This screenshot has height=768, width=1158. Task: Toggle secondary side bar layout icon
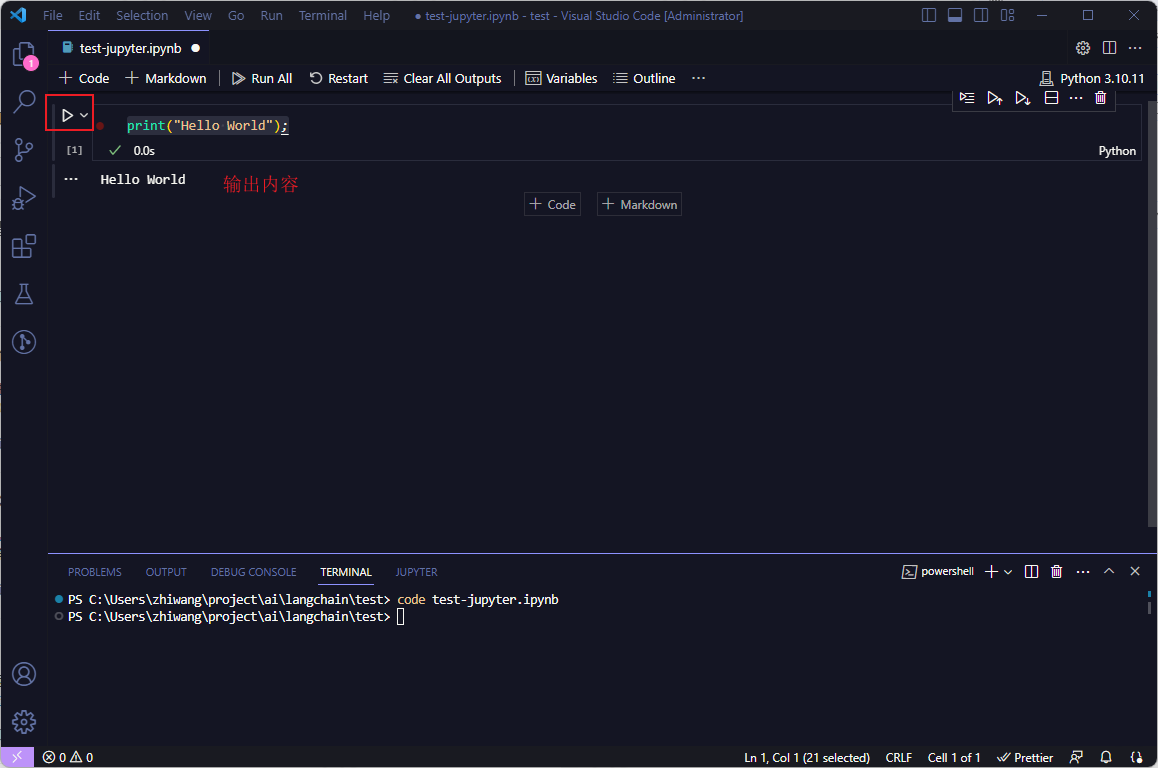[981, 16]
